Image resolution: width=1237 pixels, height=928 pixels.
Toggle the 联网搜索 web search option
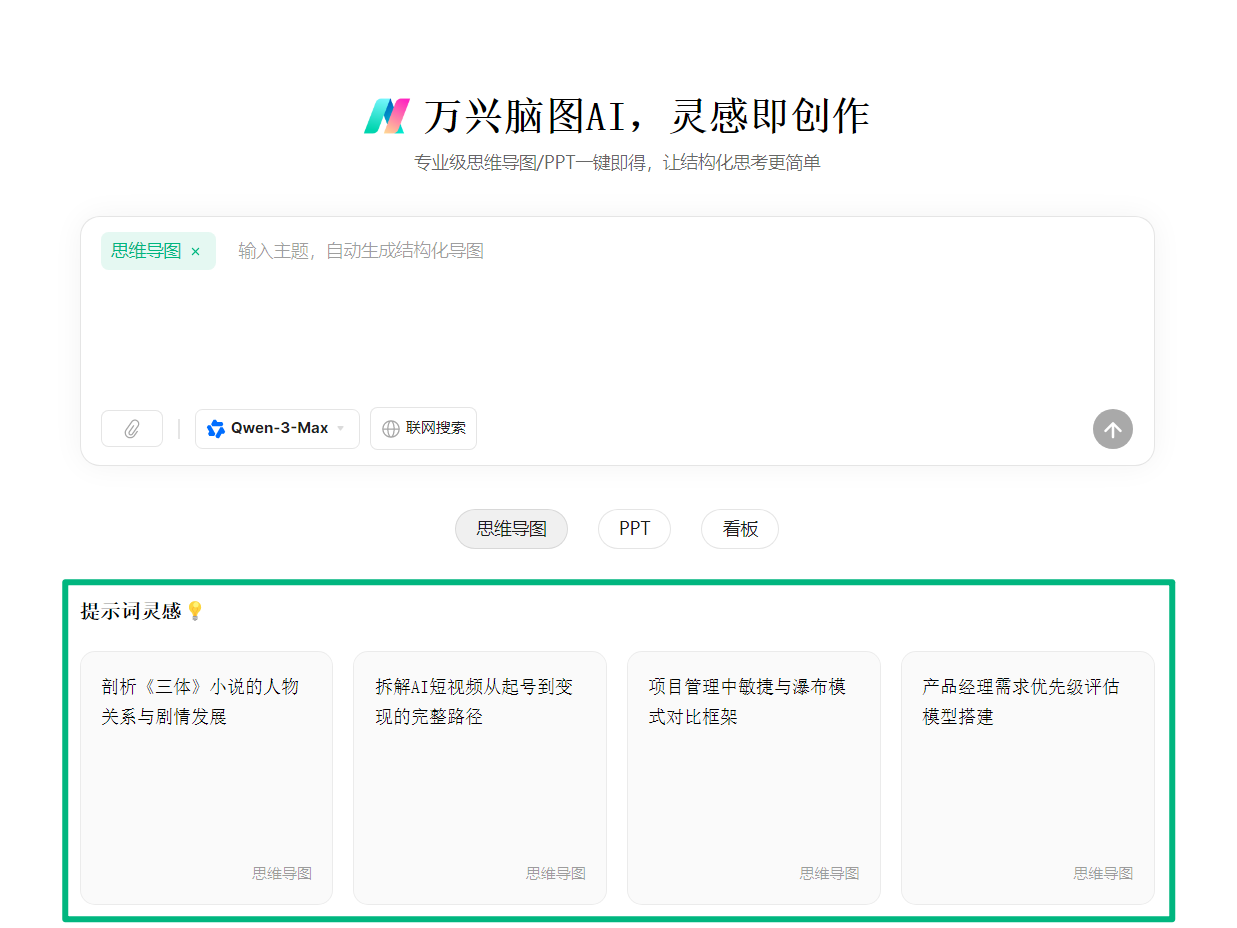click(423, 428)
